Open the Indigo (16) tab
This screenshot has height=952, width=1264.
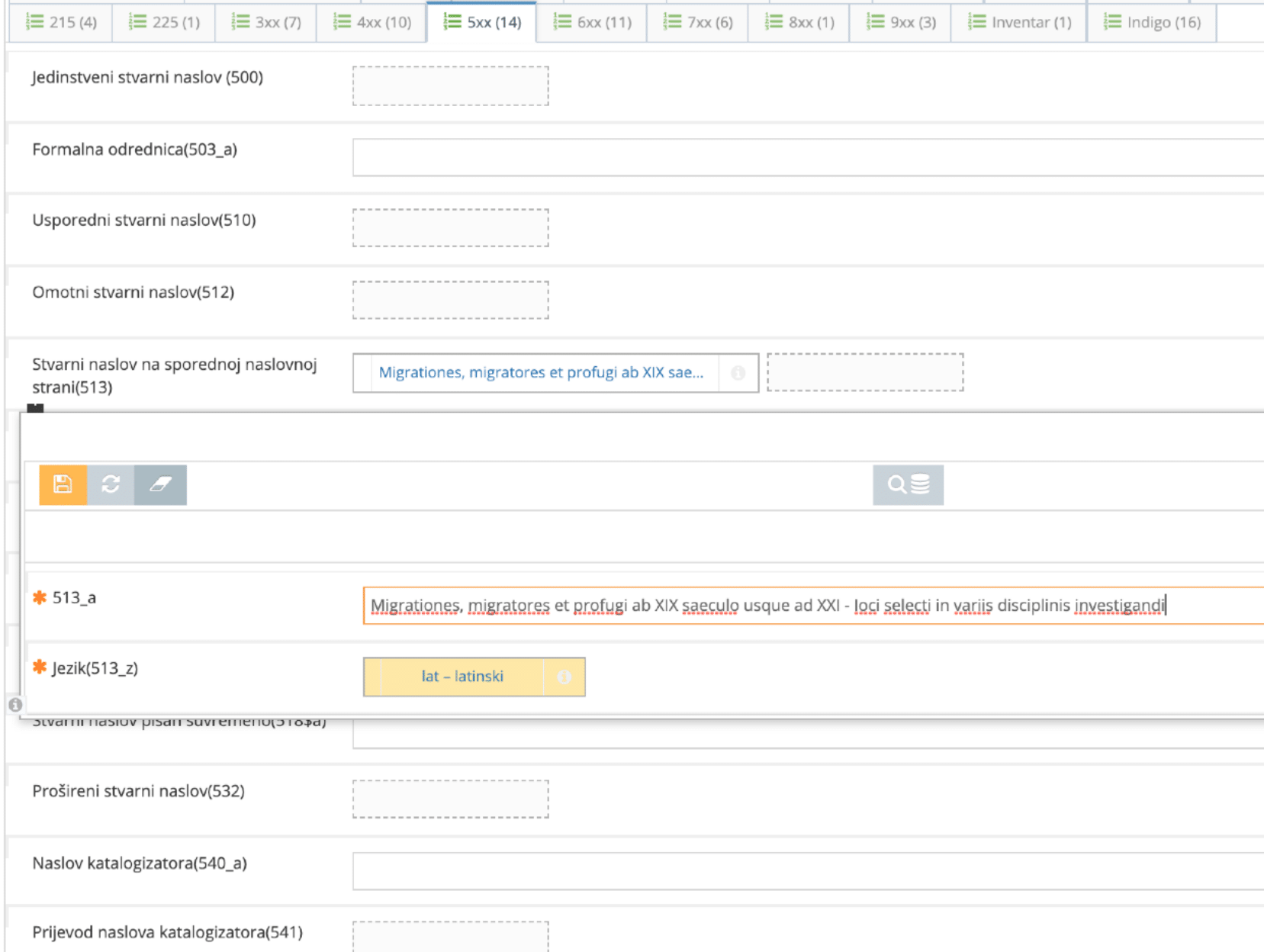pos(1151,22)
